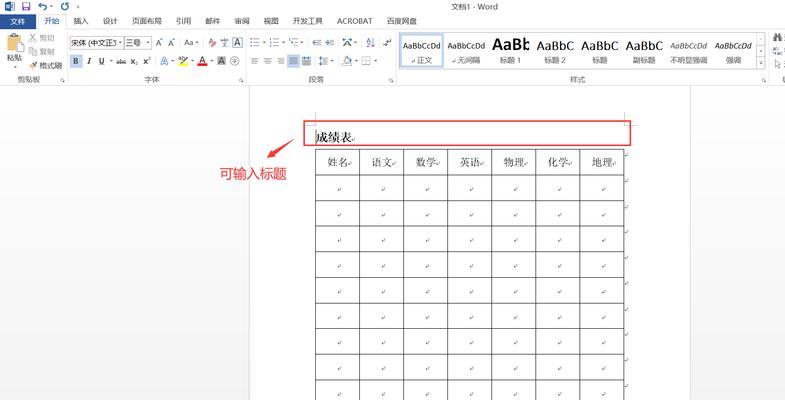This screenshot has height=400, width=785.
Task: Toggle Align Left
Action: [x=255, y=61]
